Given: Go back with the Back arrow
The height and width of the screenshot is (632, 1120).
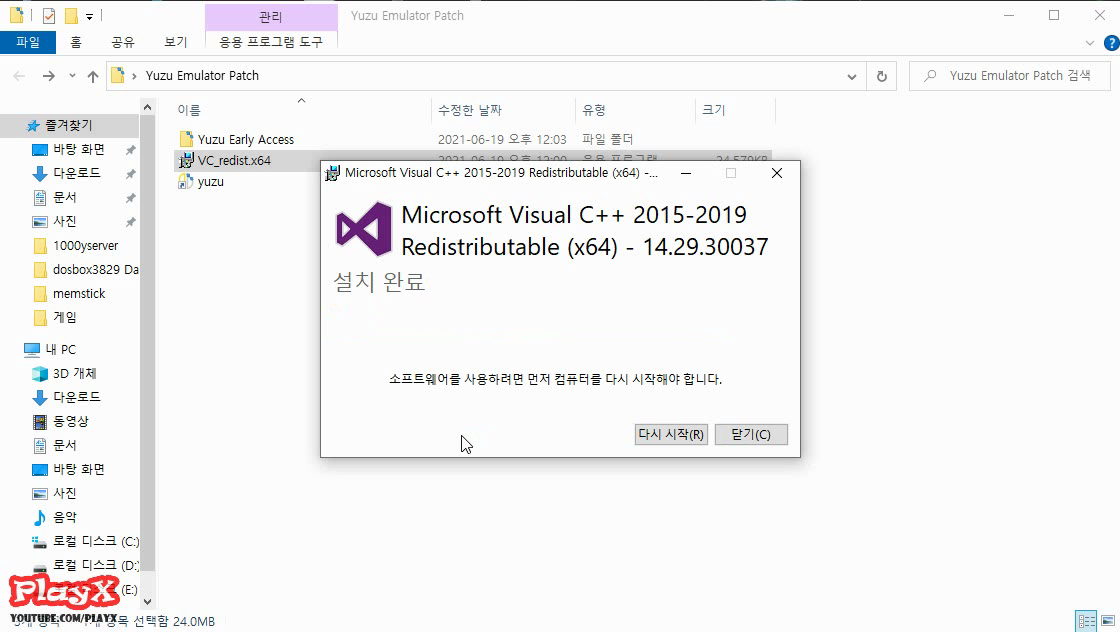Looking at the screenshot, I should (x=19, y=76).
